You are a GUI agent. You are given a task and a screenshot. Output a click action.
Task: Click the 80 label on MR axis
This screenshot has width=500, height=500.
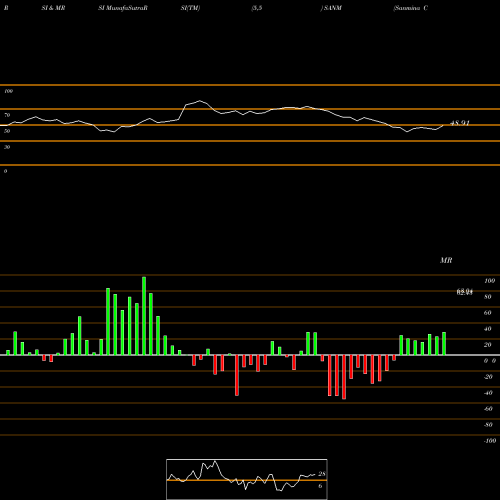coord(488,297)
